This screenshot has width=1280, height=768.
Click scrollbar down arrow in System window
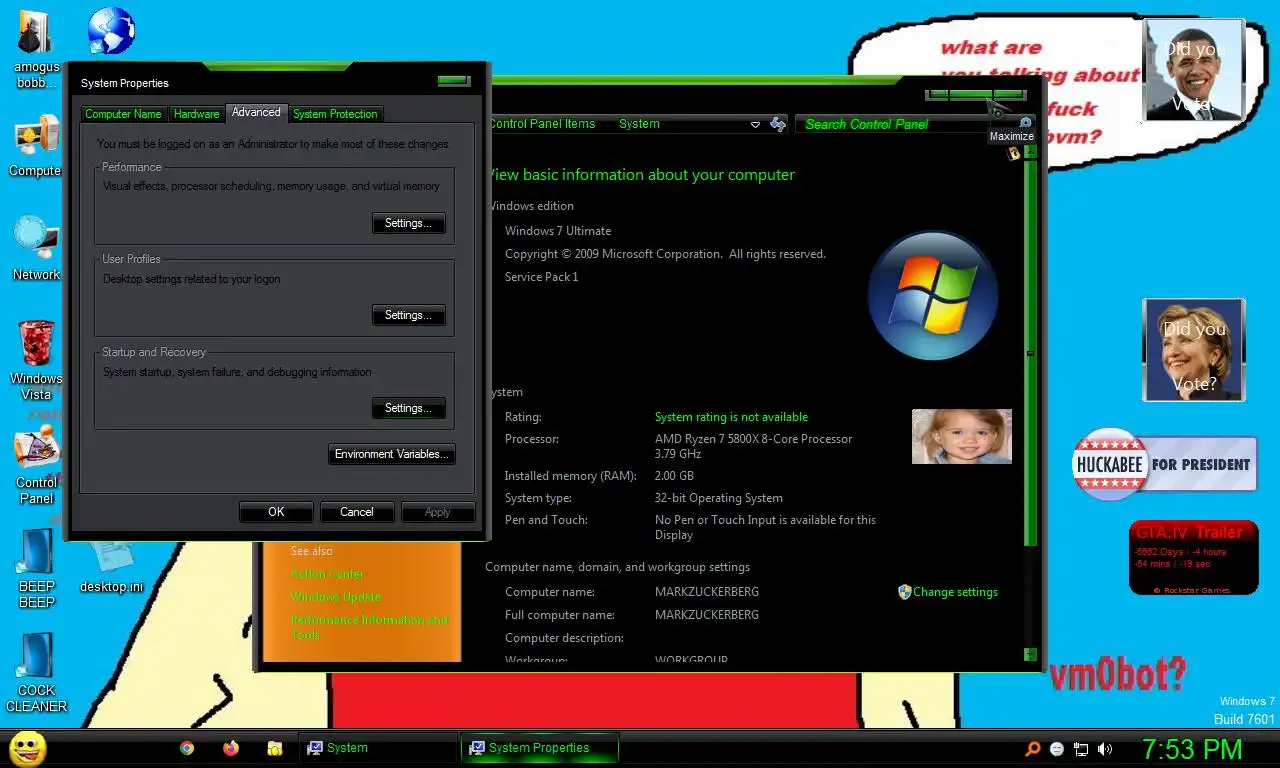(x=1031, y=654)
